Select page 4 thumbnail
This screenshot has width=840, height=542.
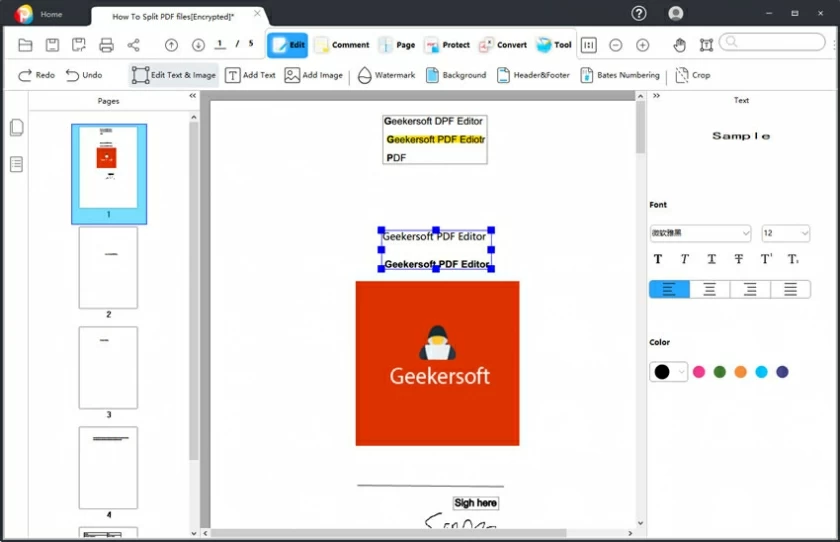[108, 468]
